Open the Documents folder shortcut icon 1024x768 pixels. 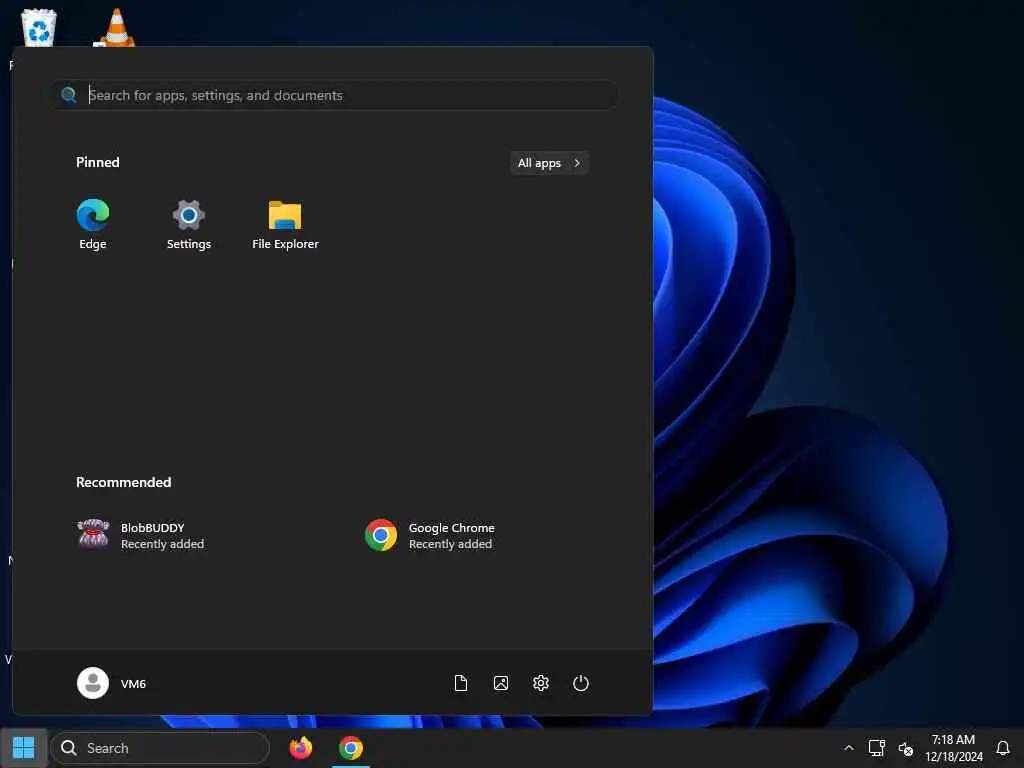click(461, 683)
